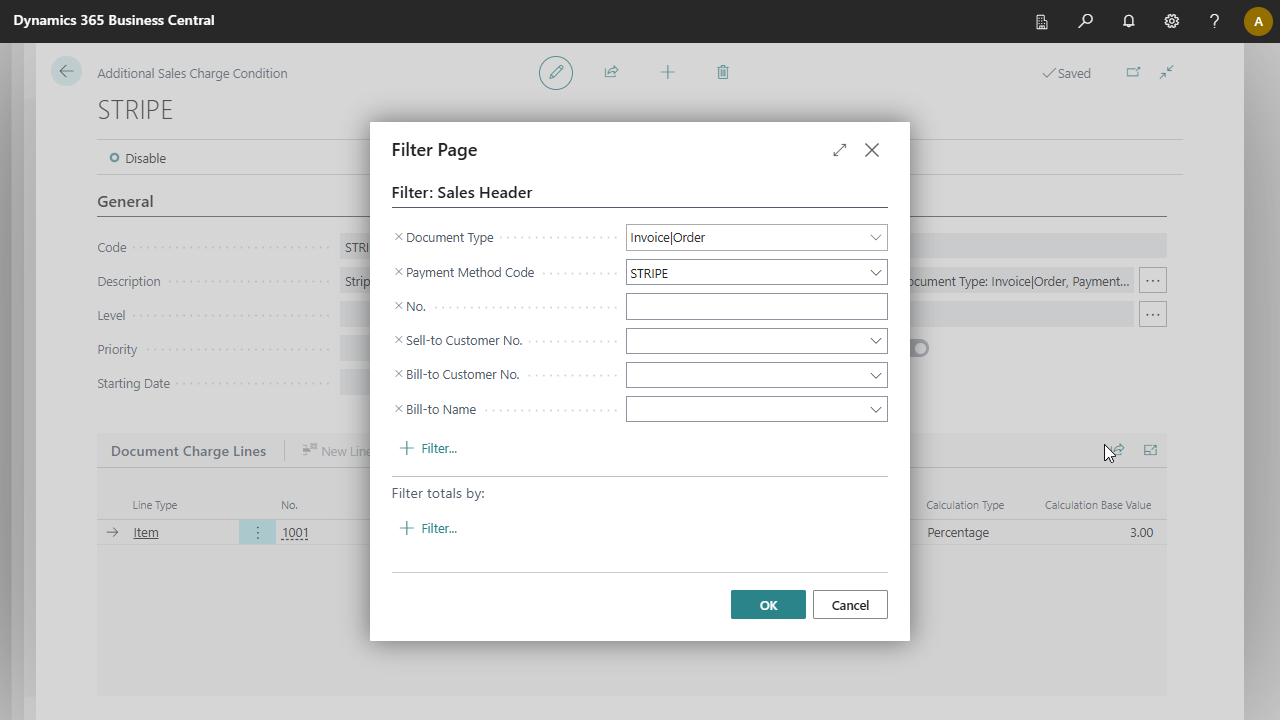Add a filter under Sales Header
This screenshot has width=1280, height=720.
(x=429, y=448)
